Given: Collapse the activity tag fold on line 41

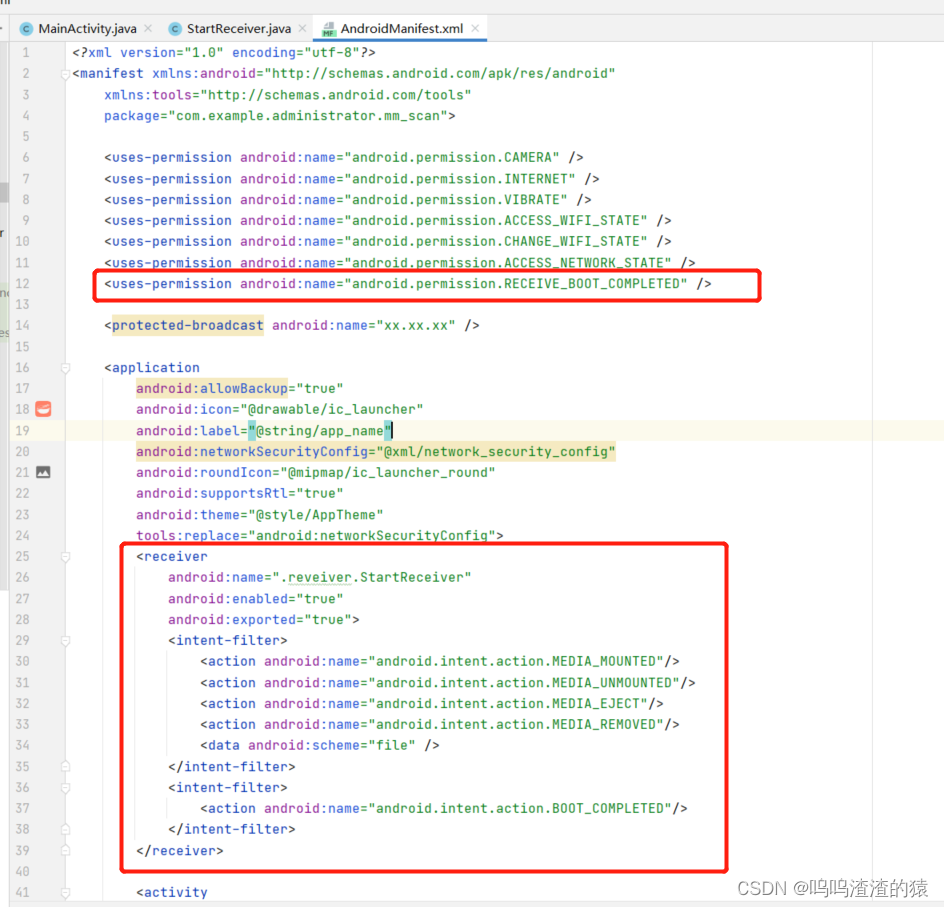Looking at the screenshot, I should pyautogui.click(x=65, y=893).
